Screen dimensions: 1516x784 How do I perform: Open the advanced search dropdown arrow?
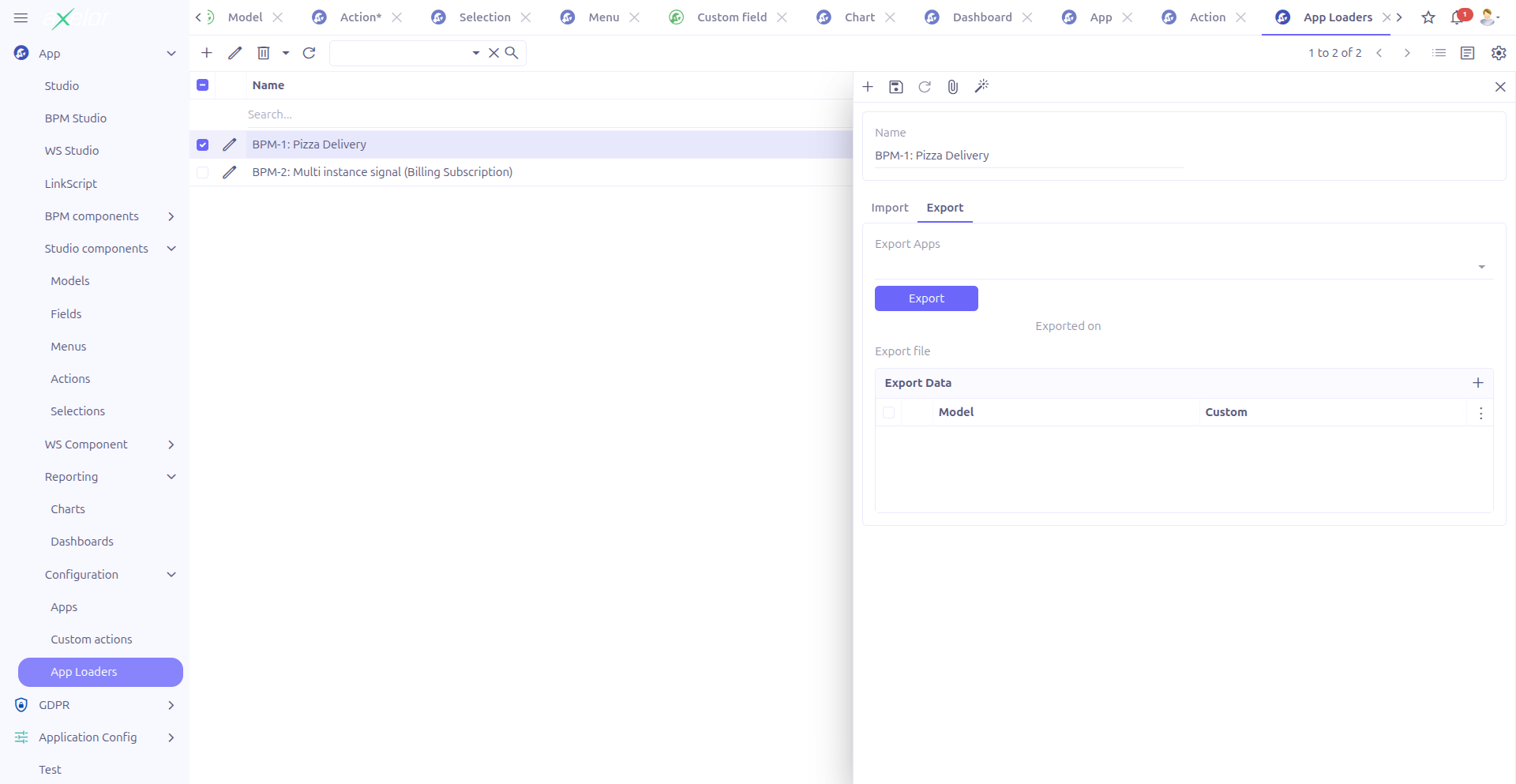pyautogui.click(x=476, y=53)
